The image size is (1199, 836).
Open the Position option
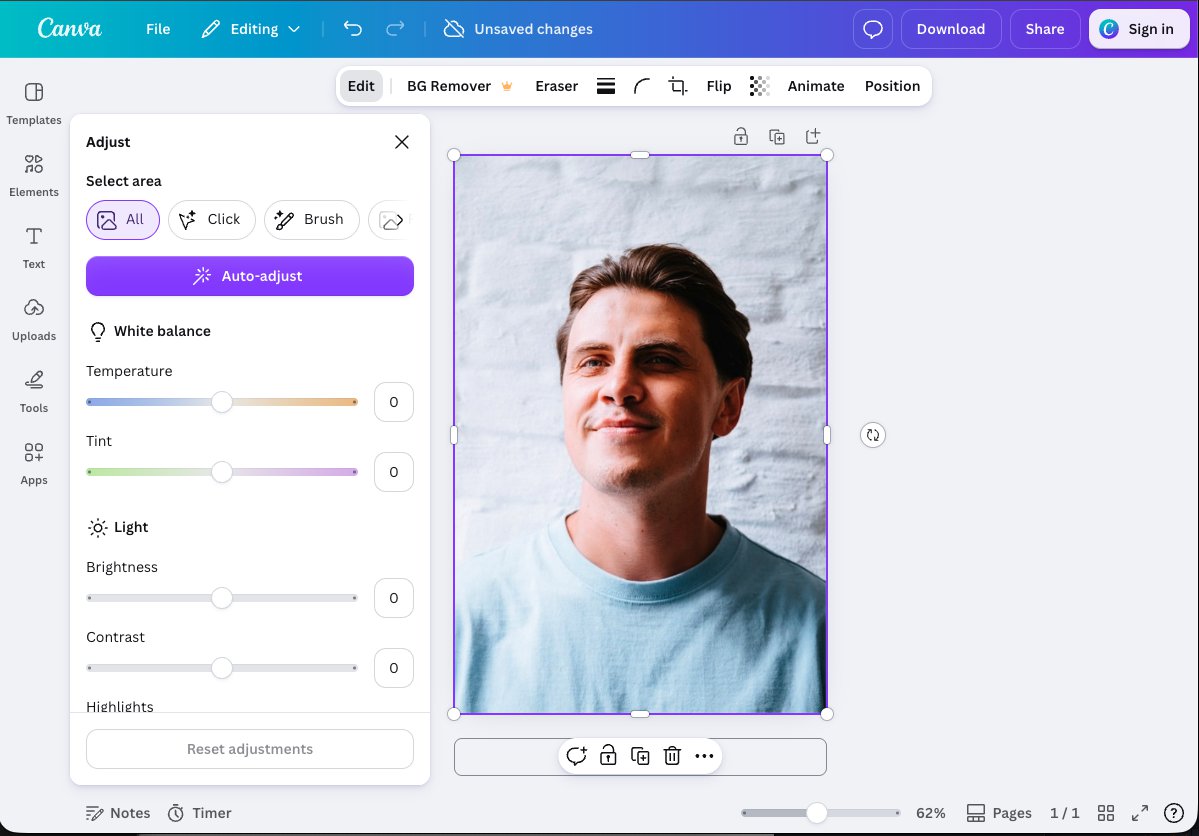892,86
